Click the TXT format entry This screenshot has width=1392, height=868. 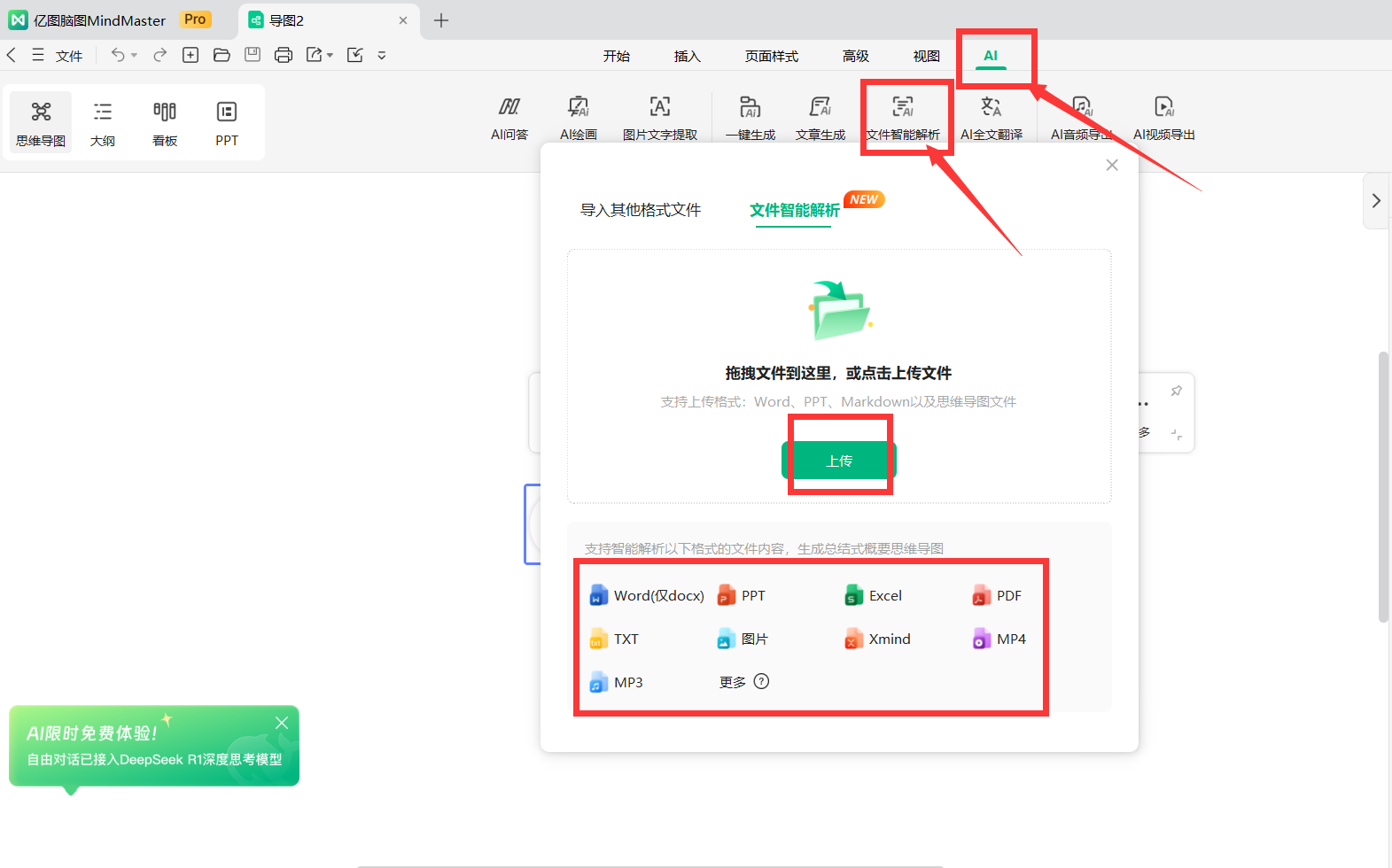(x=614, y=639)
